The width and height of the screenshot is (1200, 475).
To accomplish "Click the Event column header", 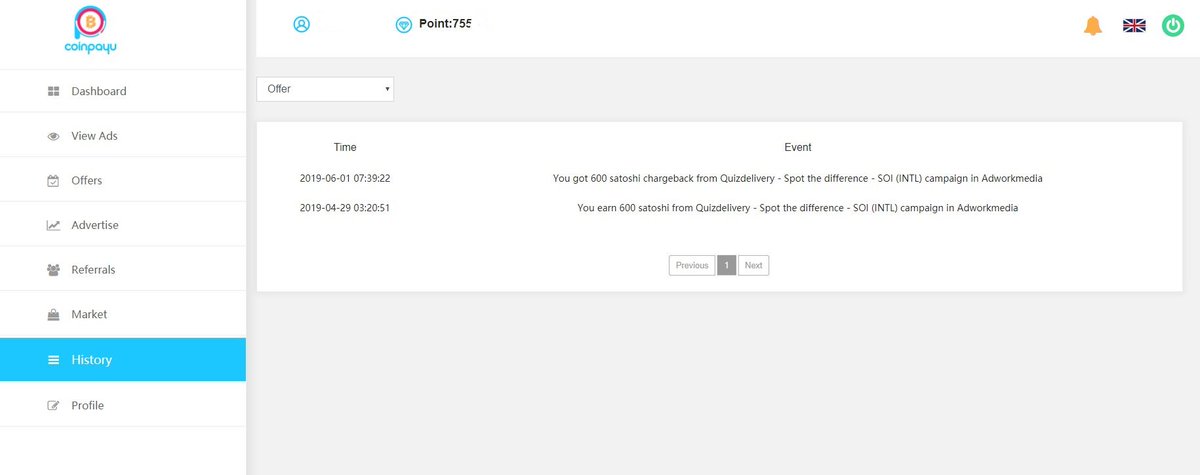I will (x=798, y=147).
